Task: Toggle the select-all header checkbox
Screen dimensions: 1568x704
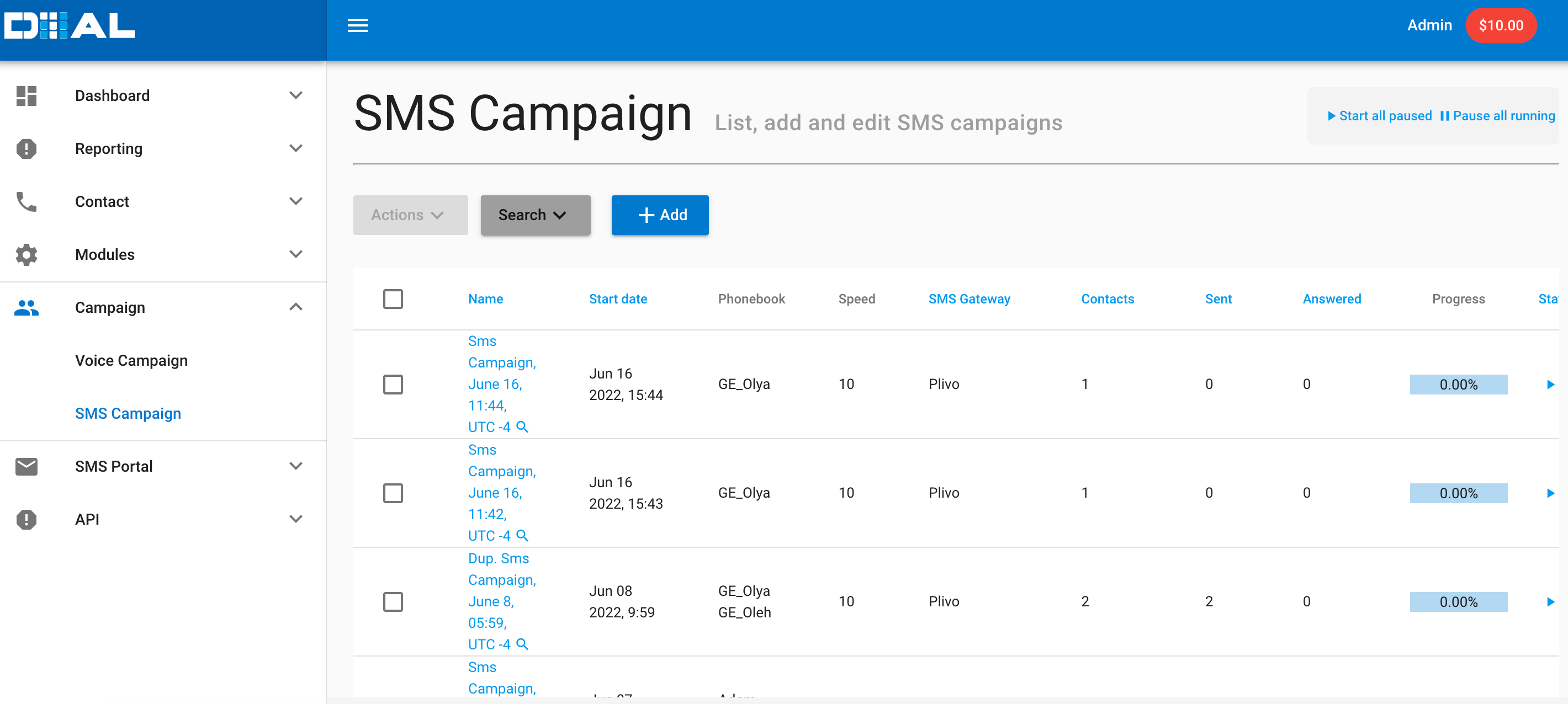Action: click(x=393, y=299)
